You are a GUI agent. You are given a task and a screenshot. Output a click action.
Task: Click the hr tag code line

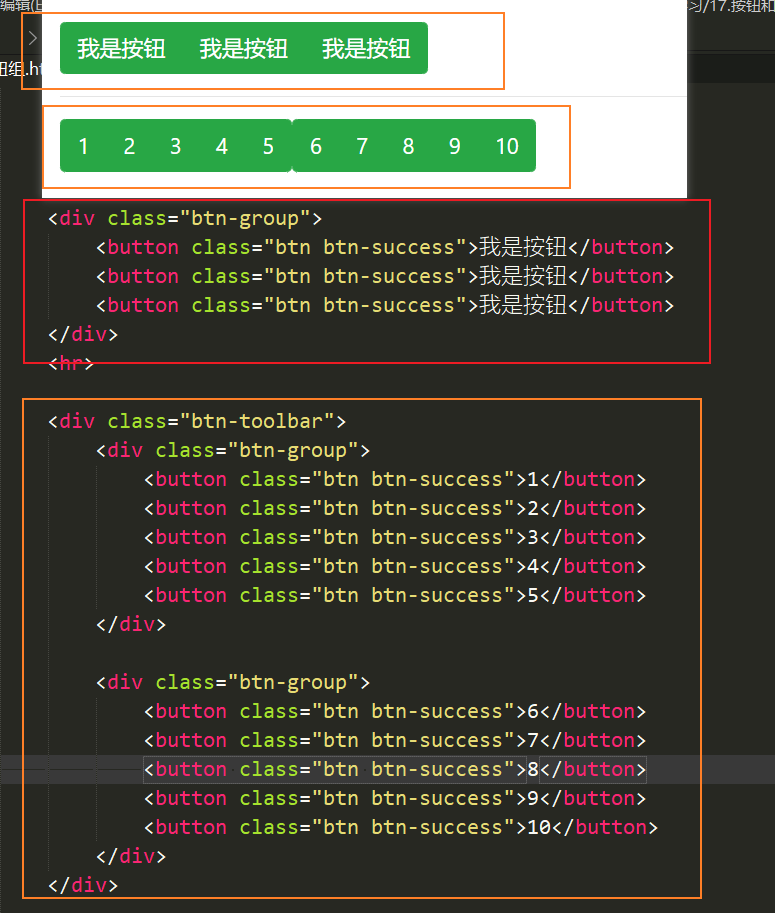coord(71,363)
